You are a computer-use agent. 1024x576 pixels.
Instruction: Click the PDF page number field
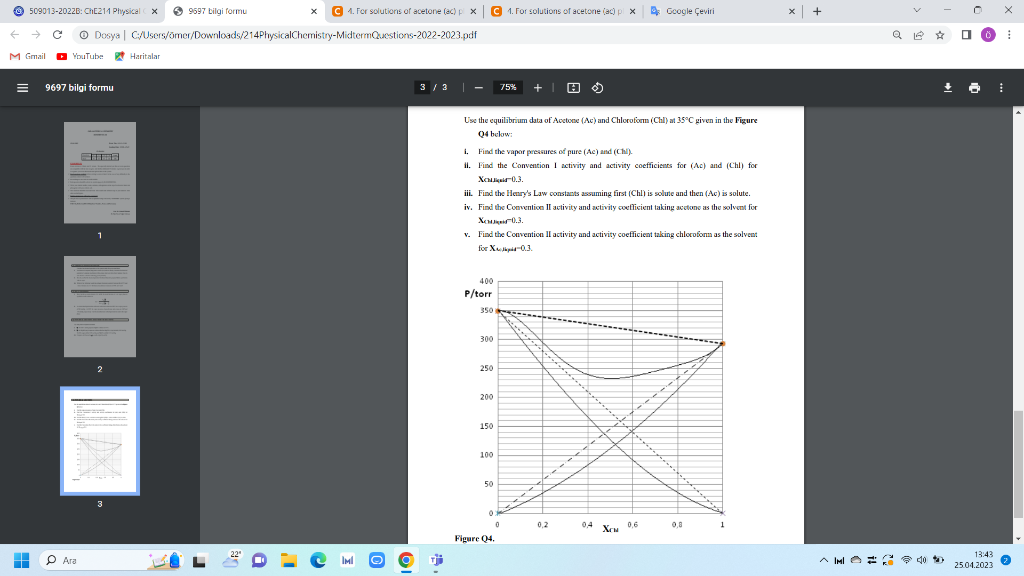tap(423, 88)
